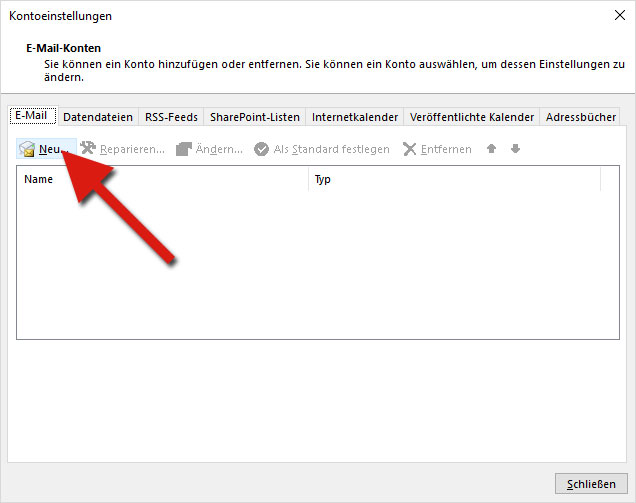Viewport: 636px width, 503px height.
Task: Select the Adressbücher tab
Action: tap(580, 117)
